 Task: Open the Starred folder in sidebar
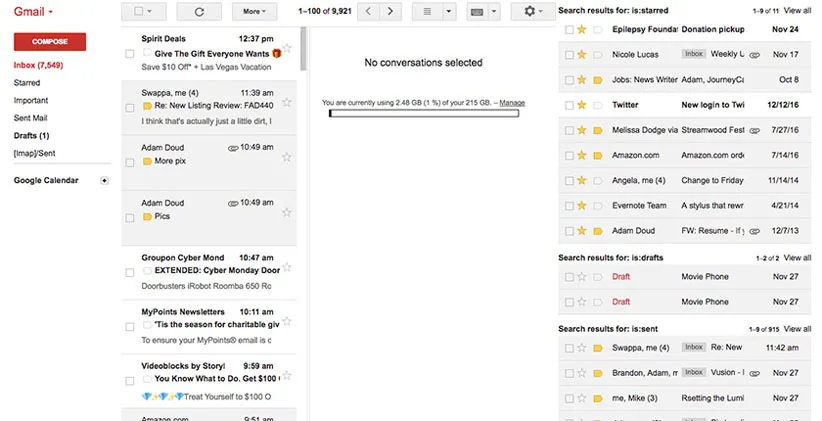pyautogui.click(x=27, y=83)
